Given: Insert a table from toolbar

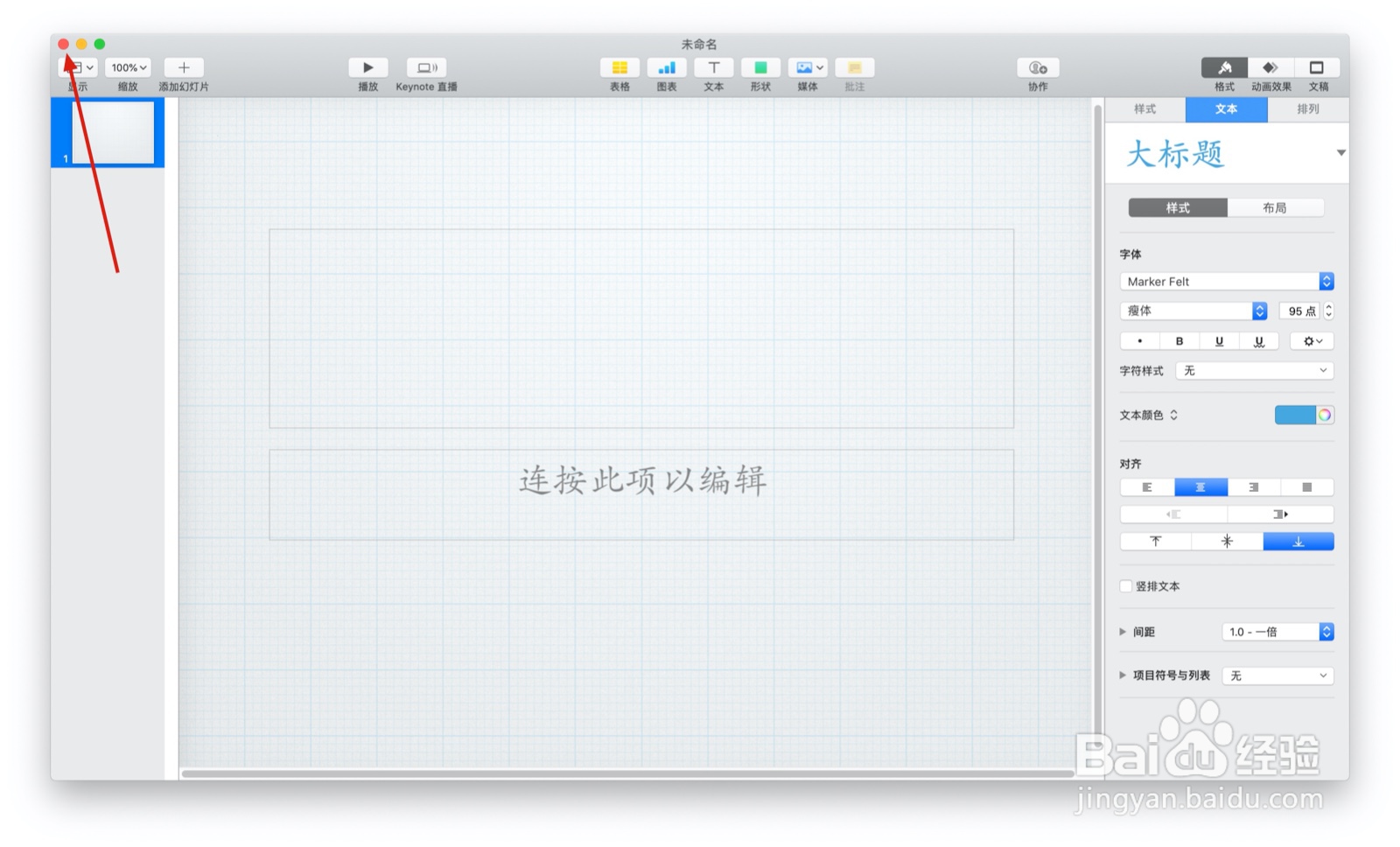Looking at the screenshot, I should click(619, 67).
